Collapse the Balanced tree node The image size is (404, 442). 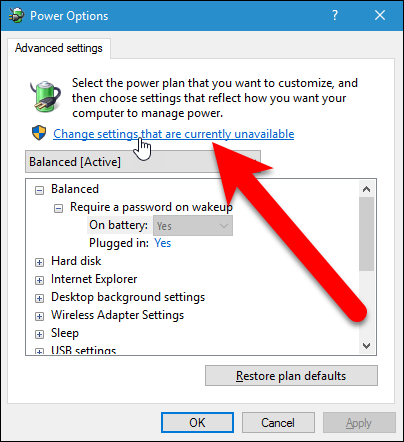(x=39, y=190)
